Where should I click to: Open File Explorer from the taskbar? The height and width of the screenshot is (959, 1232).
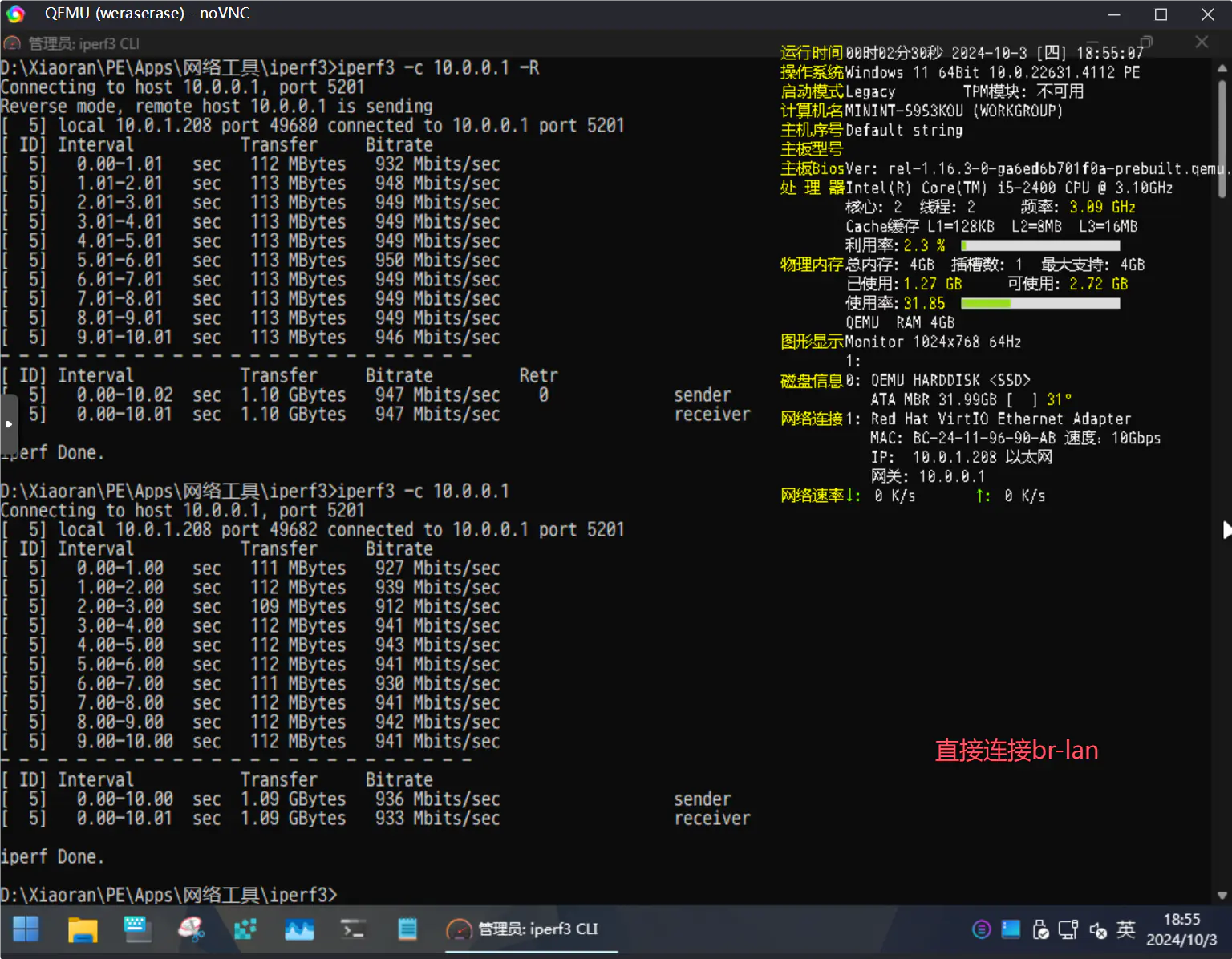(82, 929)
